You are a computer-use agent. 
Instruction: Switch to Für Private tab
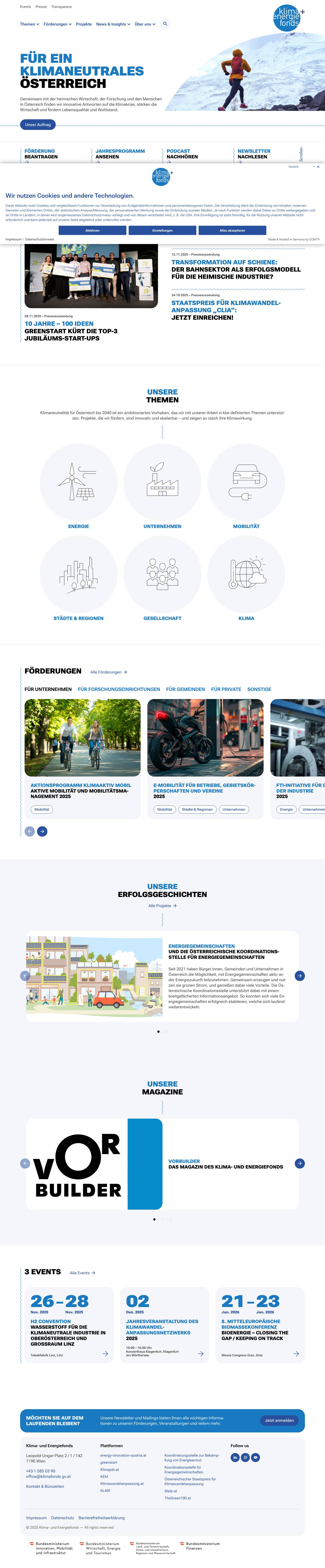pyautogui.click(x=226, y=690)
